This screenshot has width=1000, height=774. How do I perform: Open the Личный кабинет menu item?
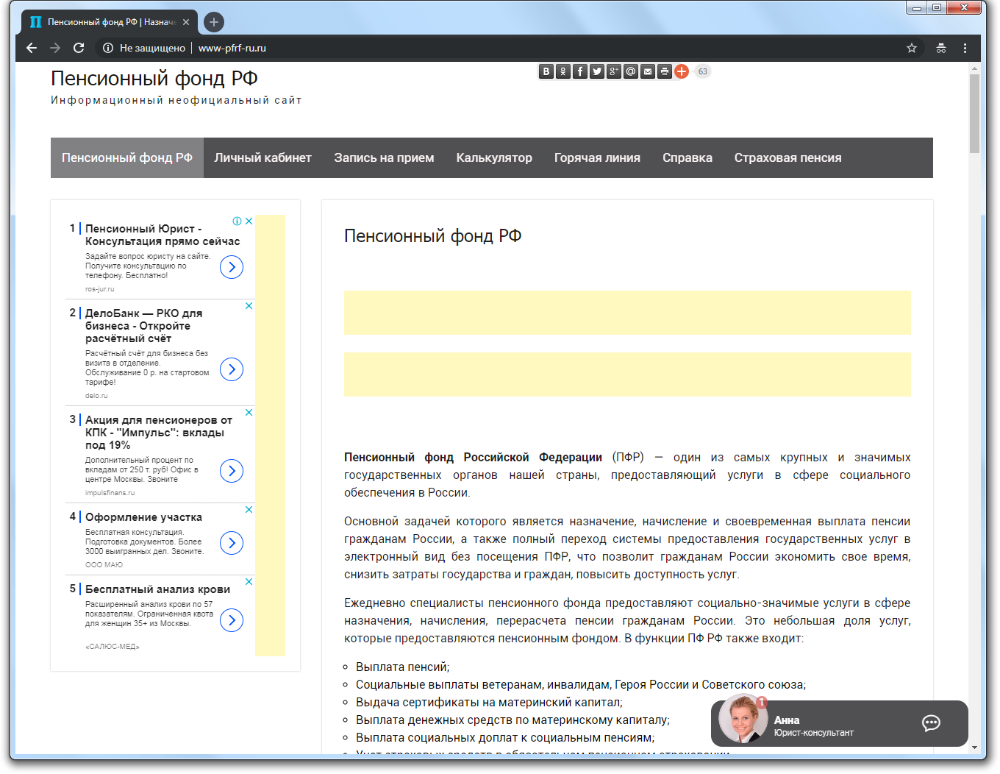[x=263, y=158]
